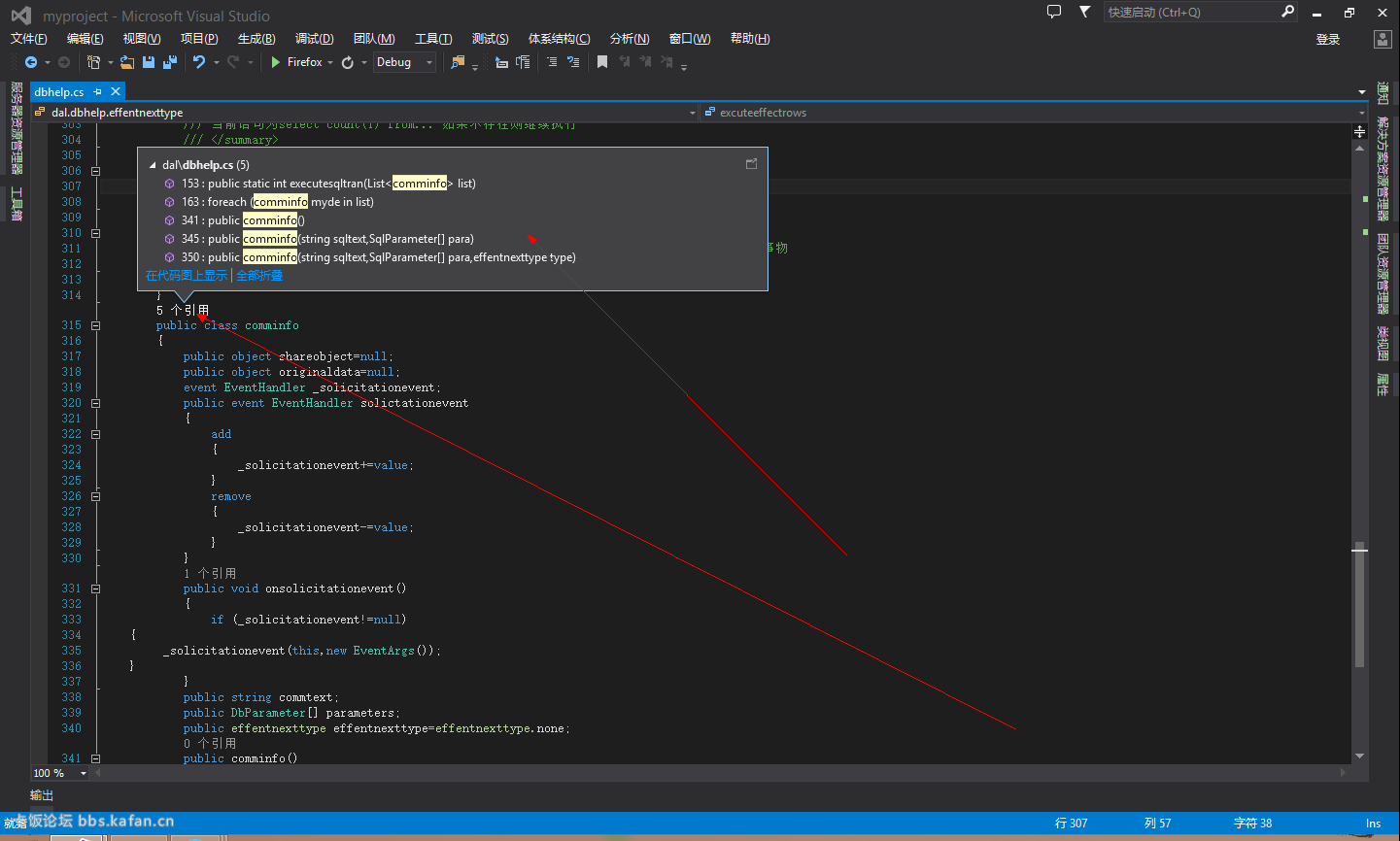The height and width of the screenshot is (841, 1400).
Task: Switch to the 输出 output tab
Action: pyautogui.click(x=42, y=795)
